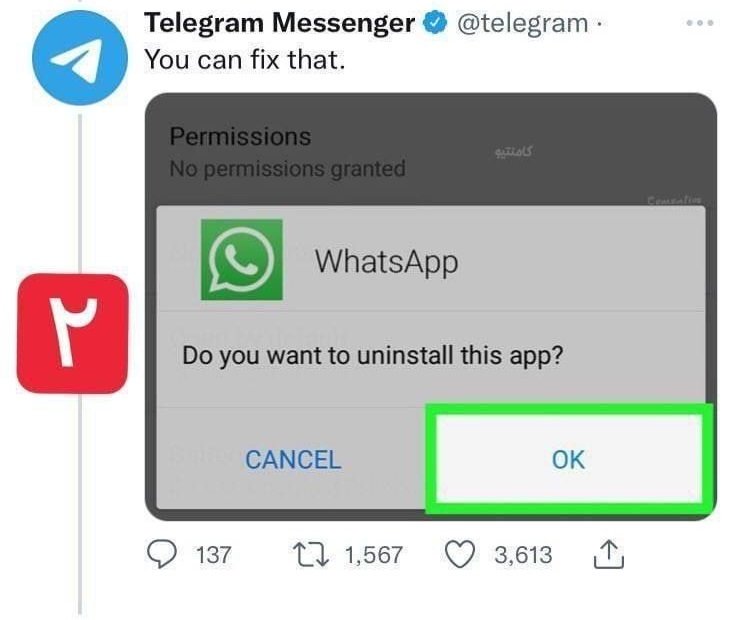Click the reply speech bubble icon
Viewport: 741px width, 620px height.
162,554
